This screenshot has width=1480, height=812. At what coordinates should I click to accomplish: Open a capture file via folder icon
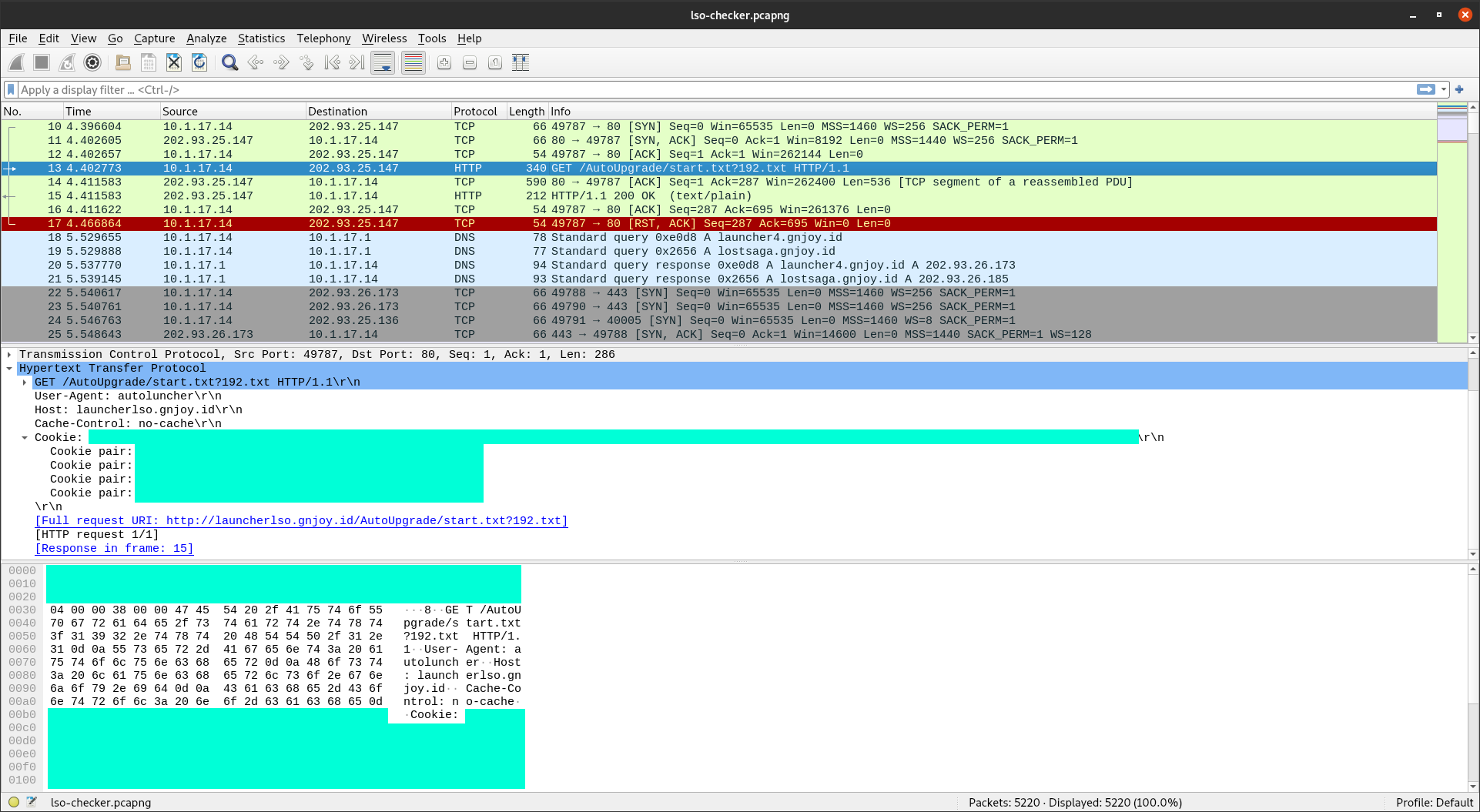(122, 63)
